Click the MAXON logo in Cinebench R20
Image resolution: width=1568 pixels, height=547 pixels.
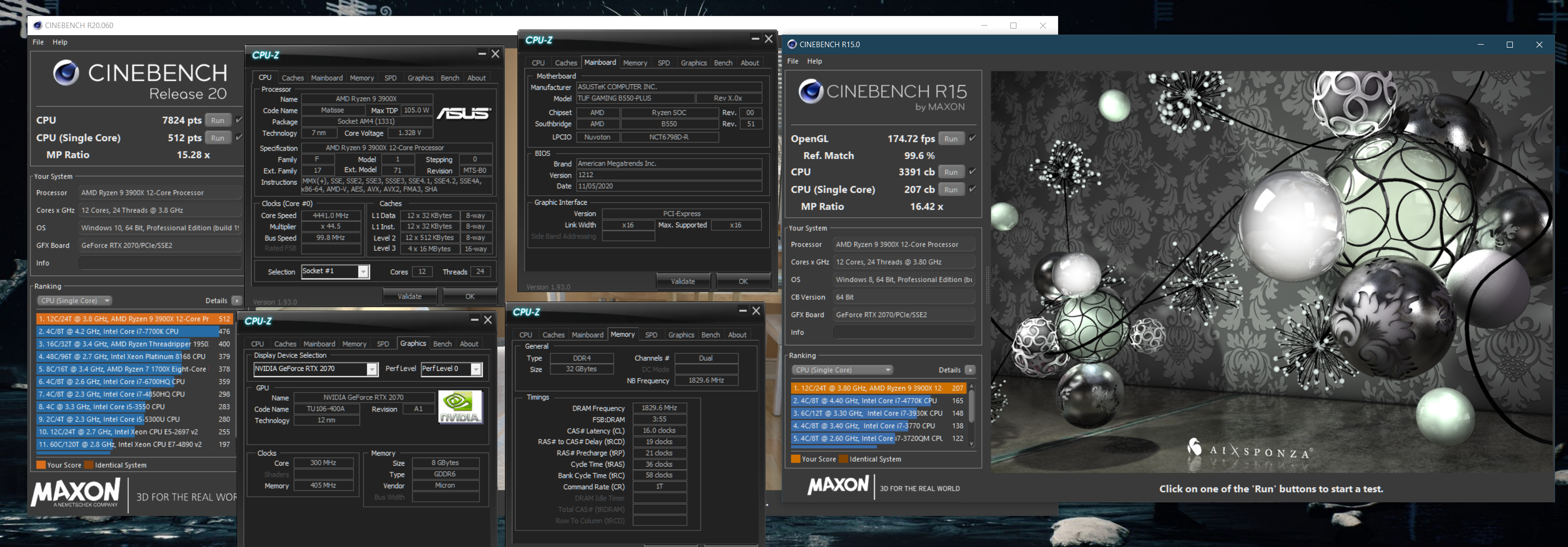[x=76, y=492]
